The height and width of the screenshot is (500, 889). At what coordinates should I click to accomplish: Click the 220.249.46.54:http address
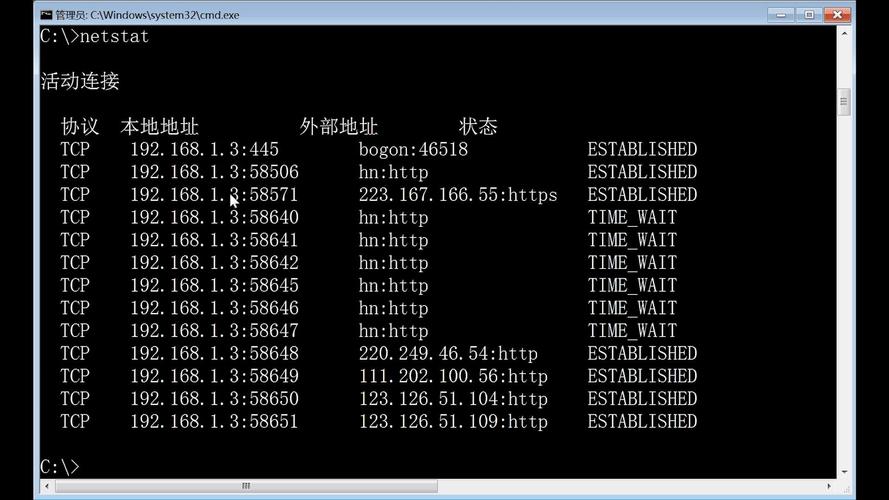click(448, 354)
